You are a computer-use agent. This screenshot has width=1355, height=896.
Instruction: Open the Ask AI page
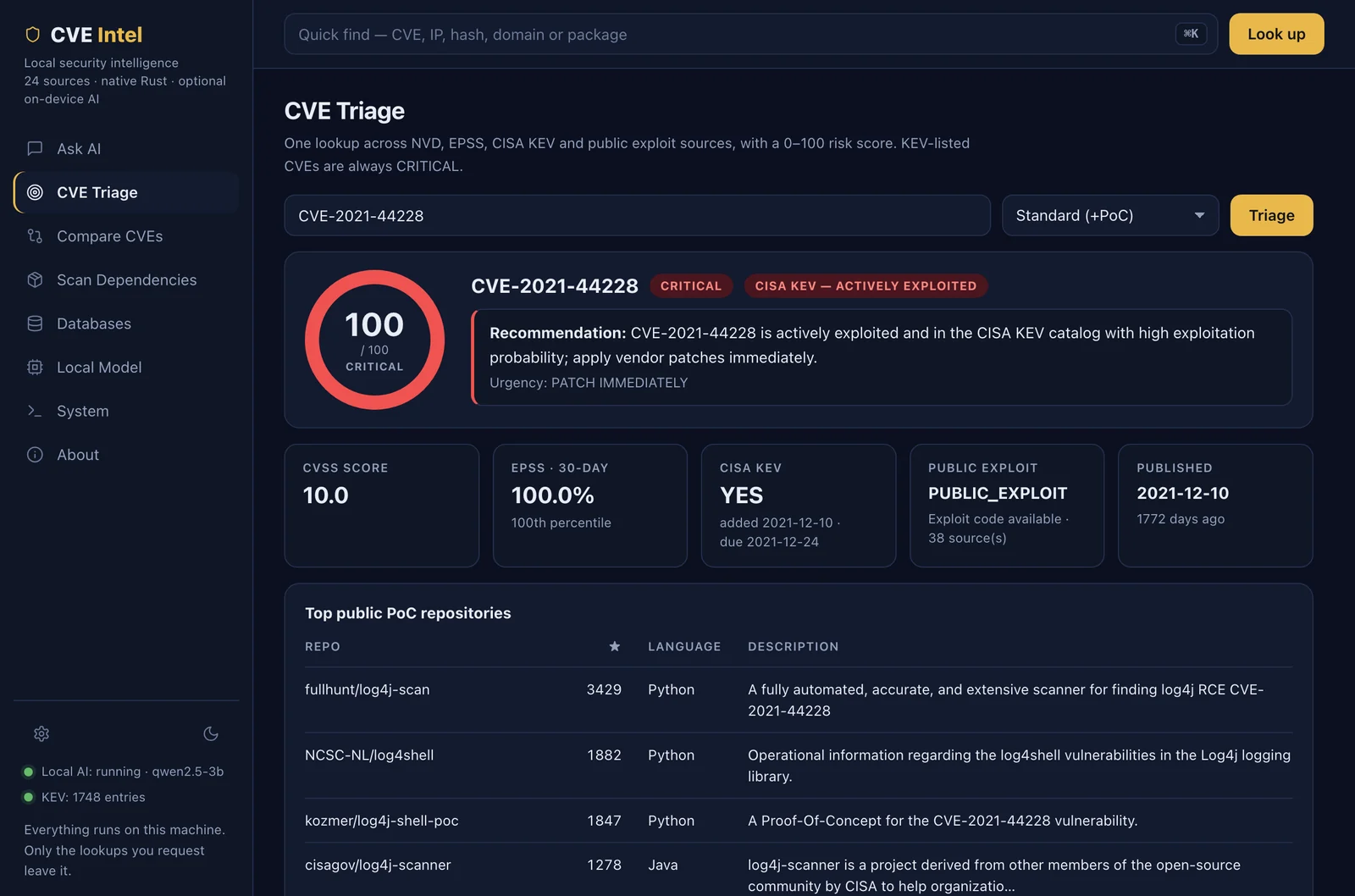coord(126,148)
